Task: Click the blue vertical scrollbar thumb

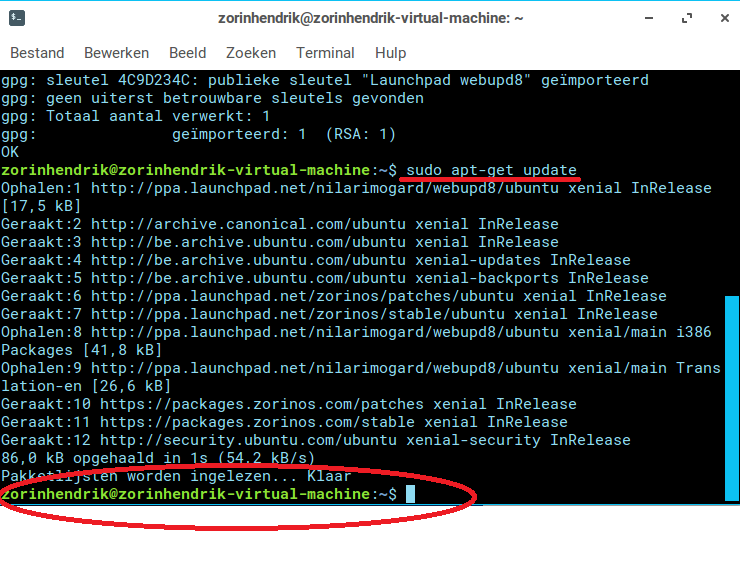Action: point(731,398)
